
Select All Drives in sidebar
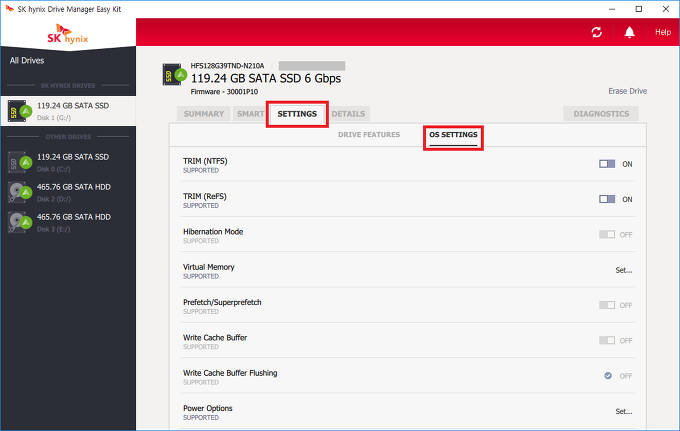(27, 61)
